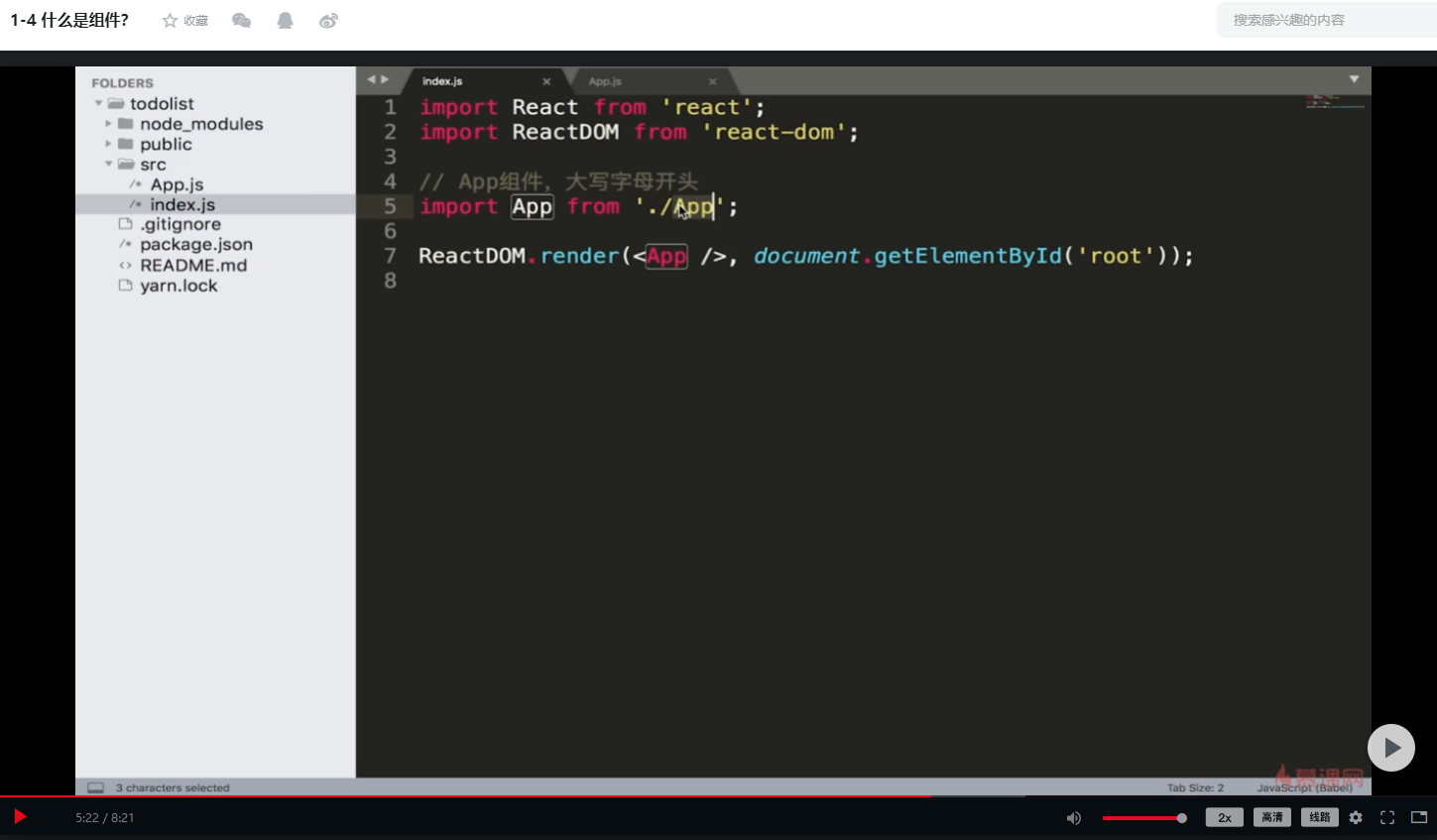The image size is (1437, 840).
Task: Click the tab back arrow
Action: click(x=371, y=80)
